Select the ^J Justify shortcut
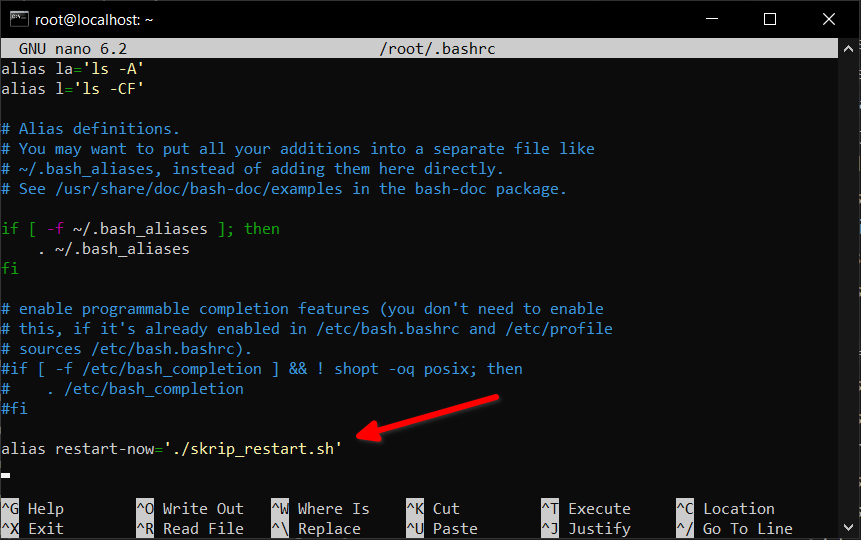The image size is (861, 540). point(585,529)
